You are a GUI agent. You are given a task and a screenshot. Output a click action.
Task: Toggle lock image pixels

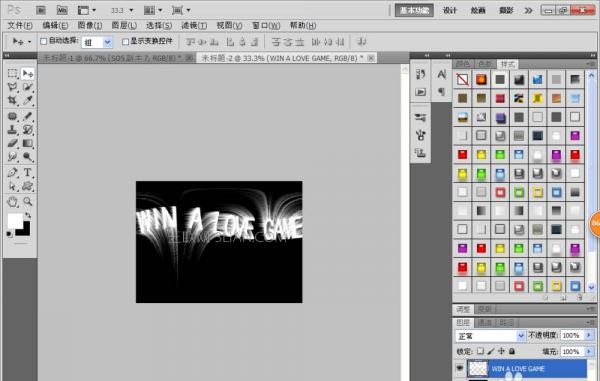coord(491,351)
